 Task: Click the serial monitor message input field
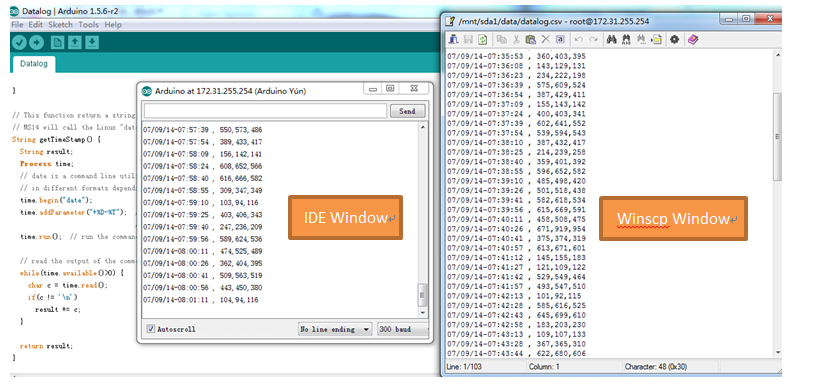click(x=265, y=111)
